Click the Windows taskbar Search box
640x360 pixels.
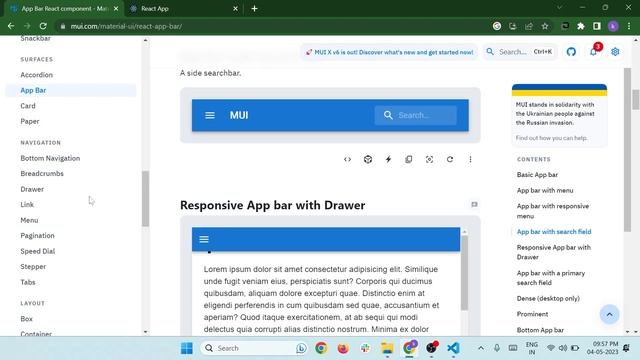point(255,348)
